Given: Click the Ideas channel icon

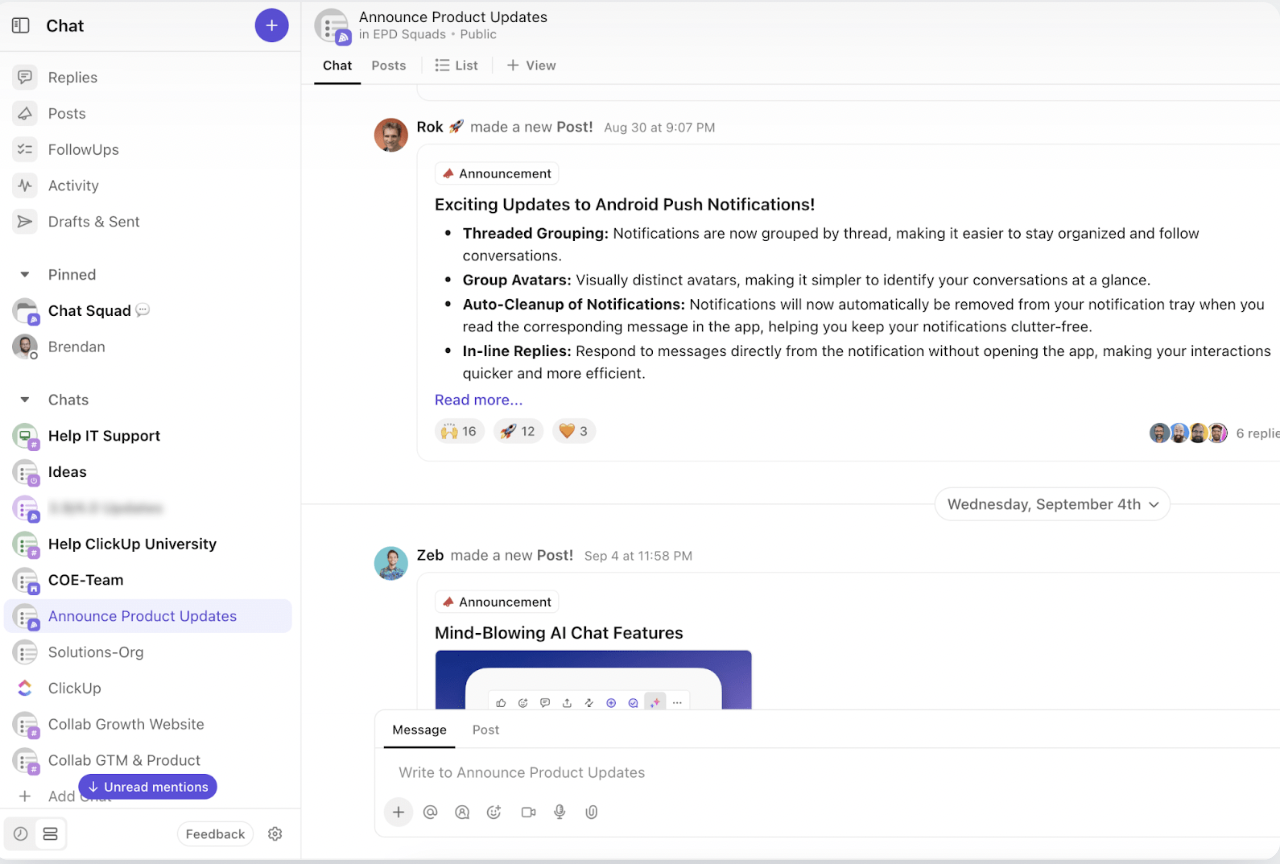Looking at the screenshot, I should (26, 472).
